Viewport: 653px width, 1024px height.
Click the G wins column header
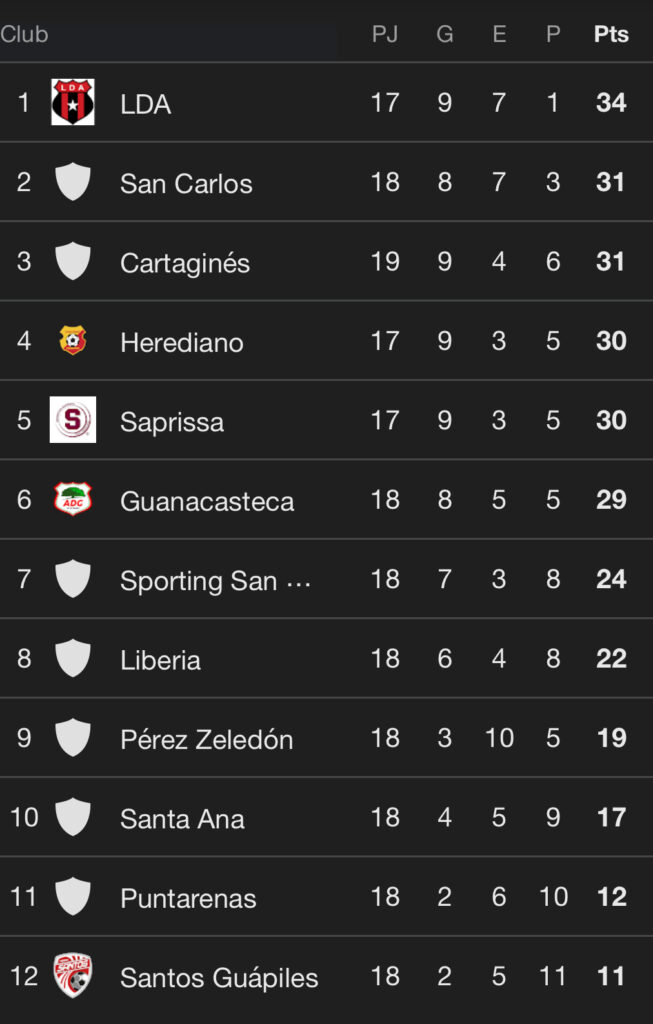pyautogui.click(x=445, y=34)
